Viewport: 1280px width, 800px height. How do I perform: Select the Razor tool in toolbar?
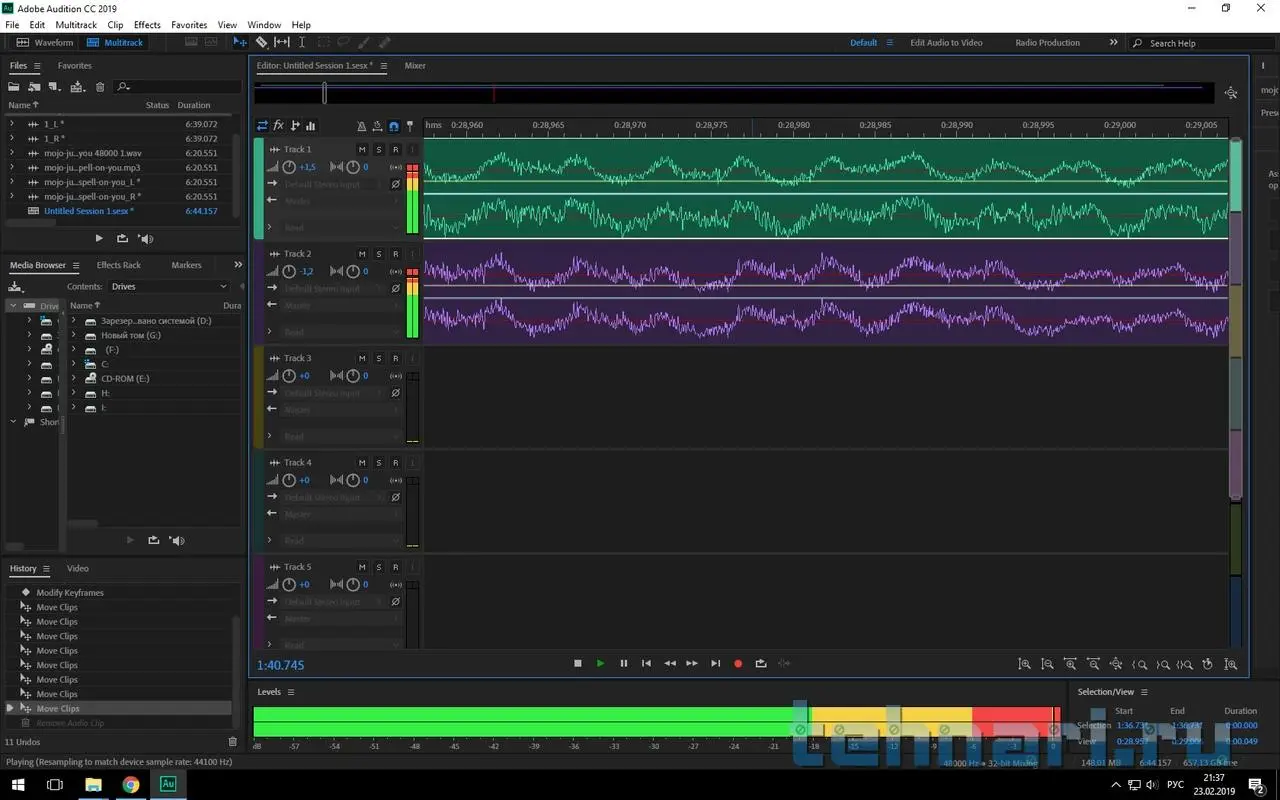pyautogui.click(x=261, y=43)
